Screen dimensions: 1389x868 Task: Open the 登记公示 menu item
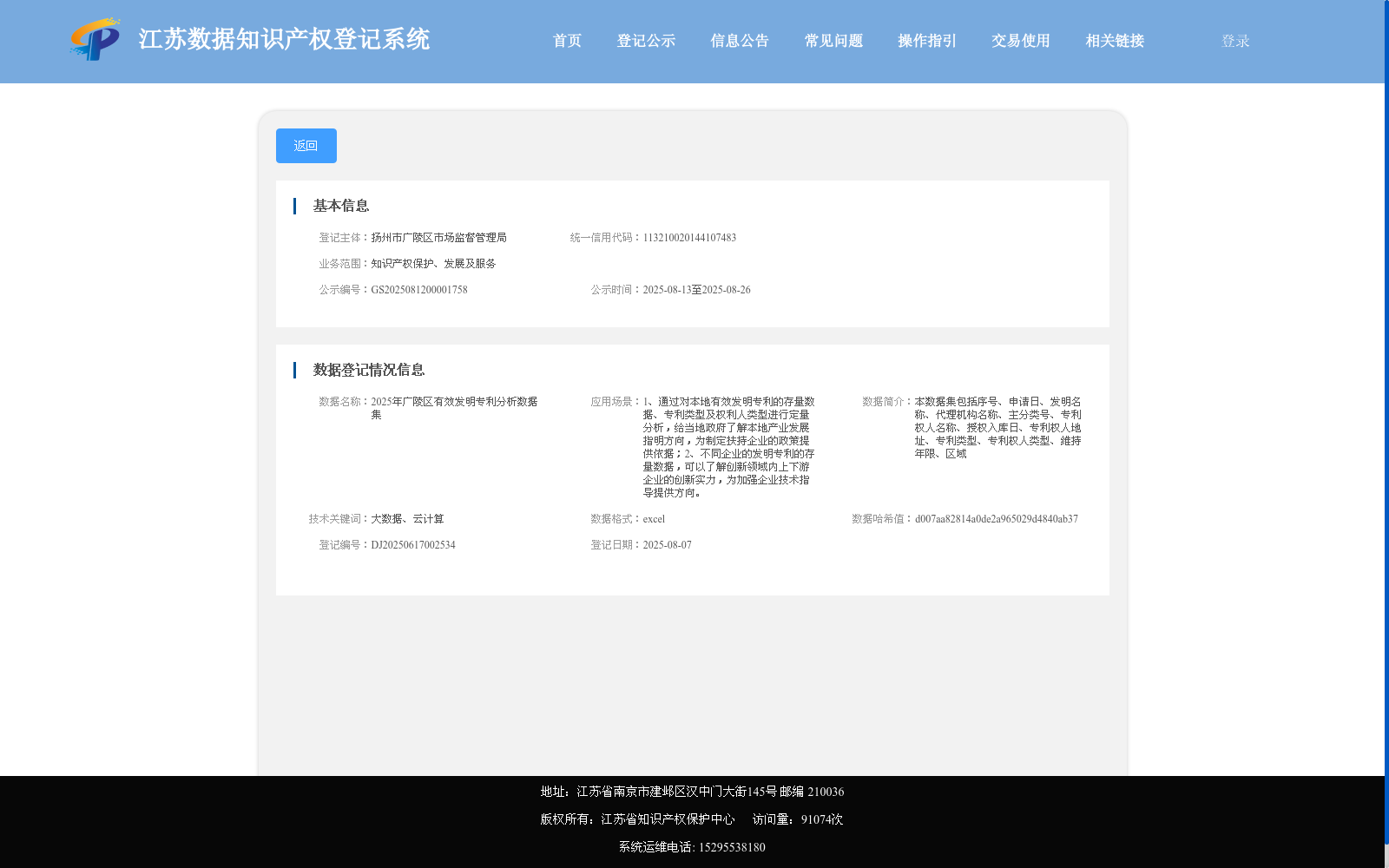coord(646,41)
